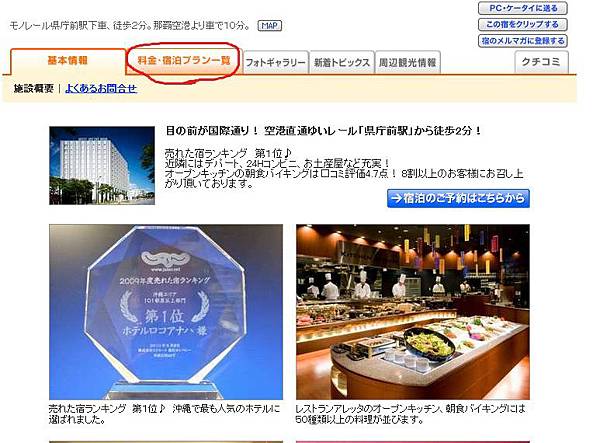Click この宿をクリップする button

[523, 24]
